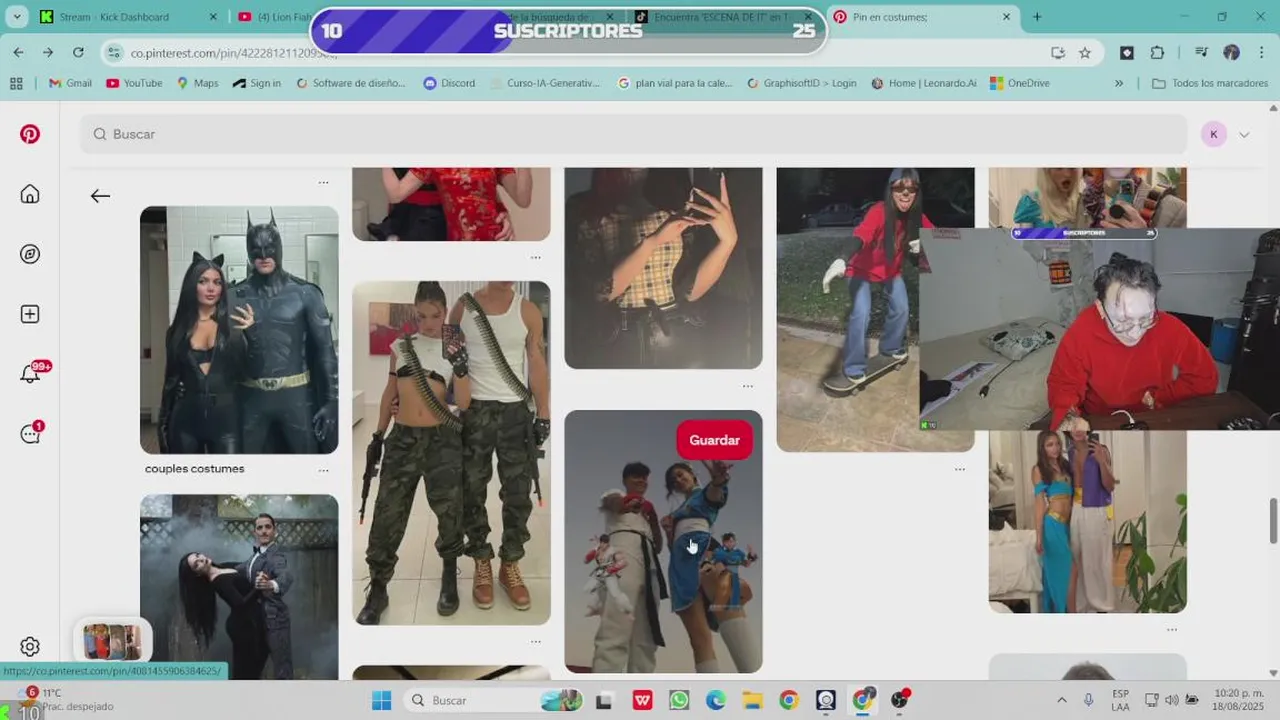Open options dots under army couple pin
Screen dimensions: 1280x720
535,641
